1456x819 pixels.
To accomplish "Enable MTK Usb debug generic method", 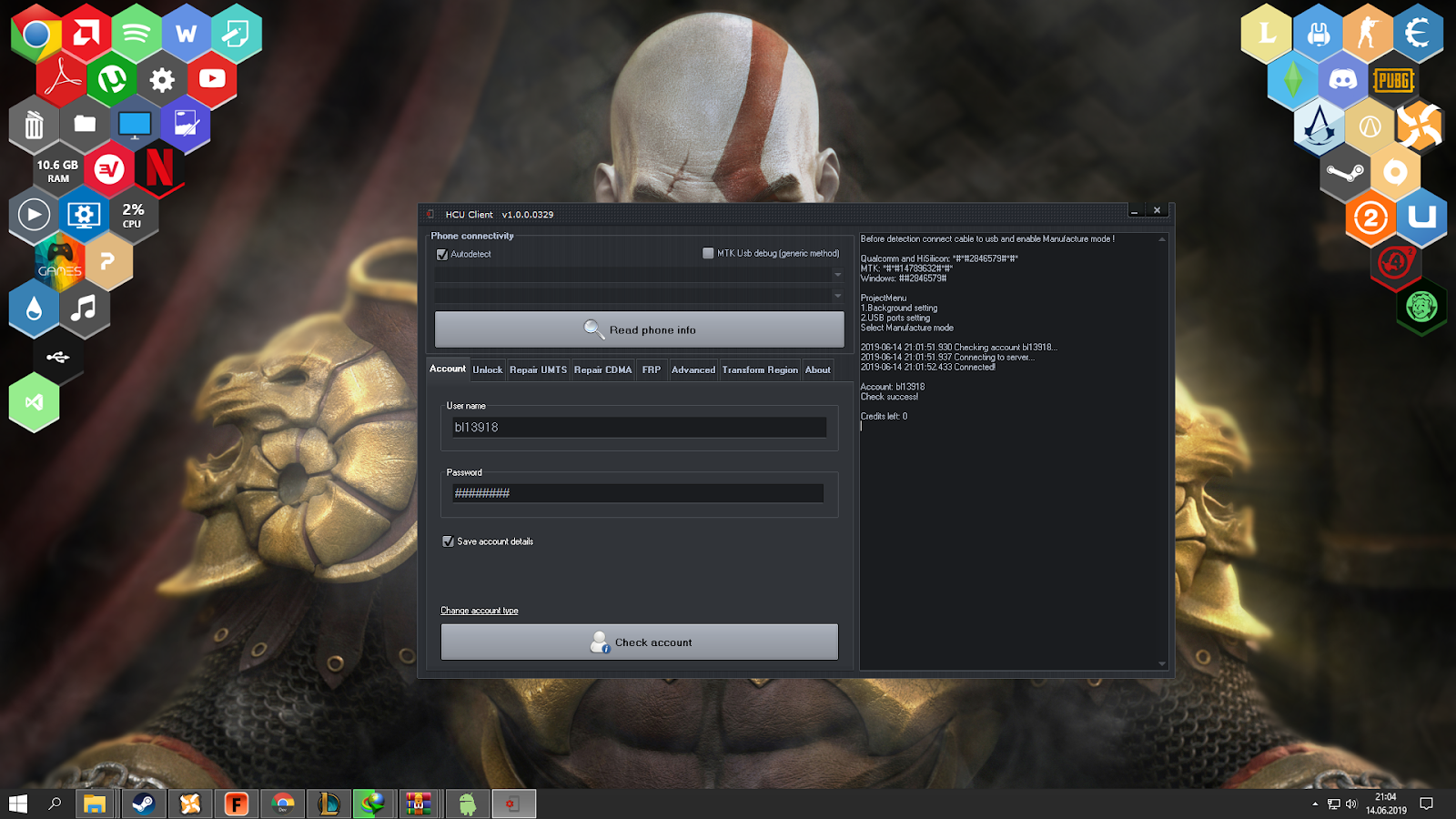I will (708, 253).
